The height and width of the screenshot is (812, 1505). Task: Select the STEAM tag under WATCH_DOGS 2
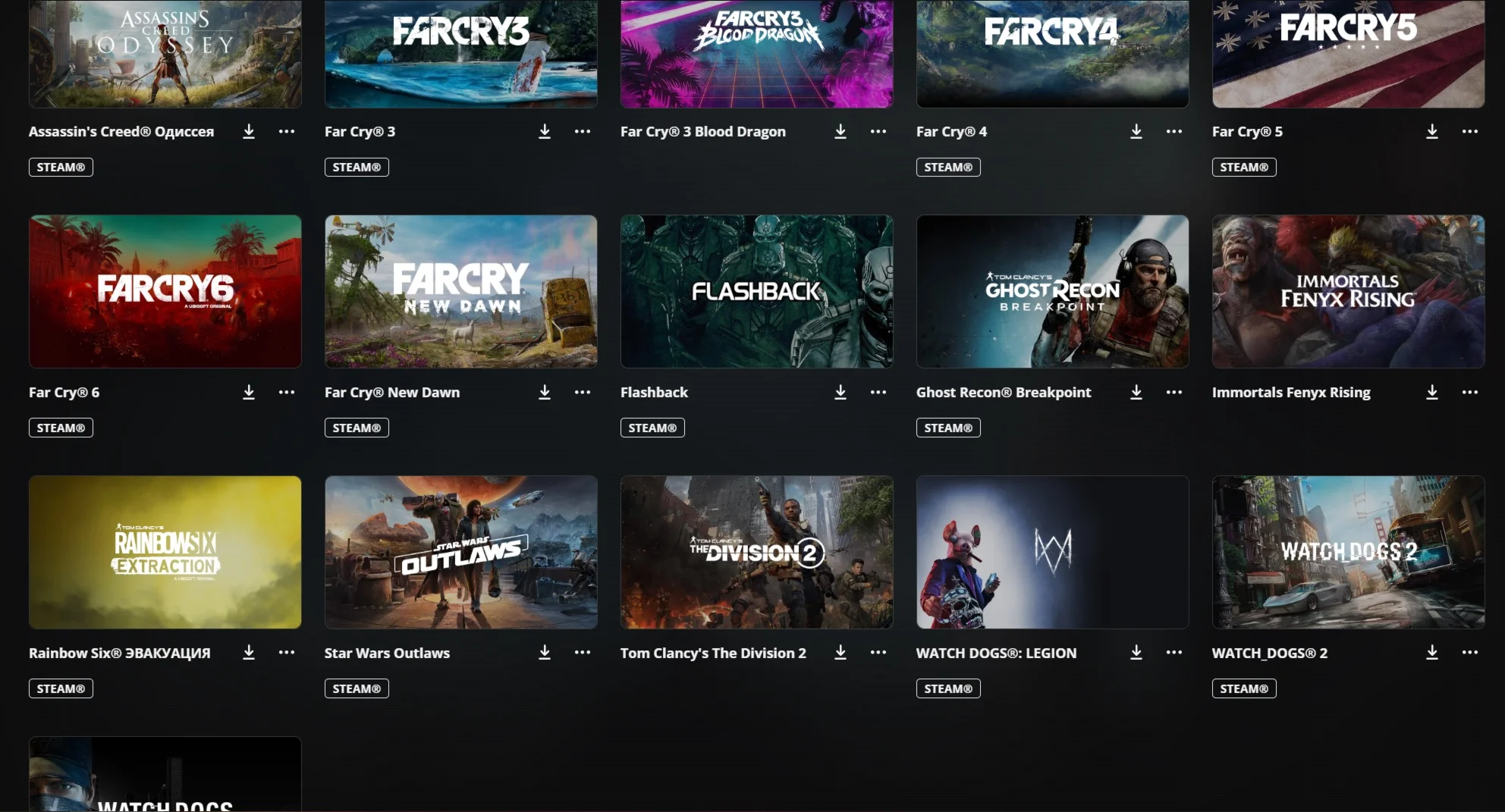(1244, 688)
